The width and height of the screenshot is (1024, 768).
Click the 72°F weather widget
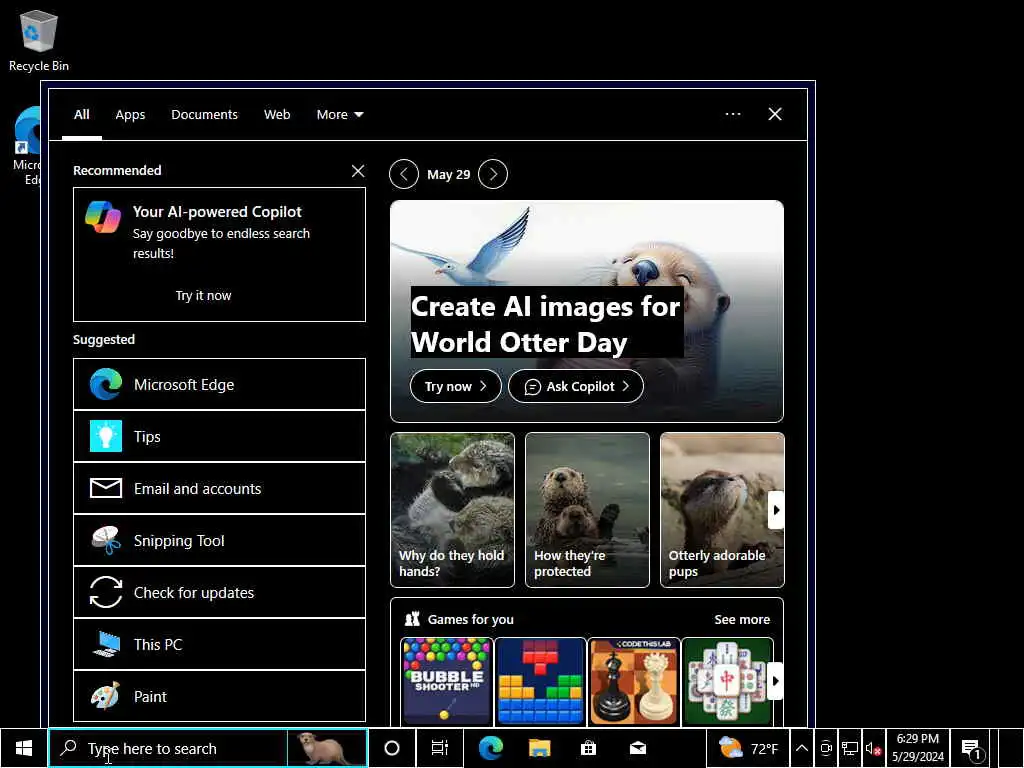[748, 748]
